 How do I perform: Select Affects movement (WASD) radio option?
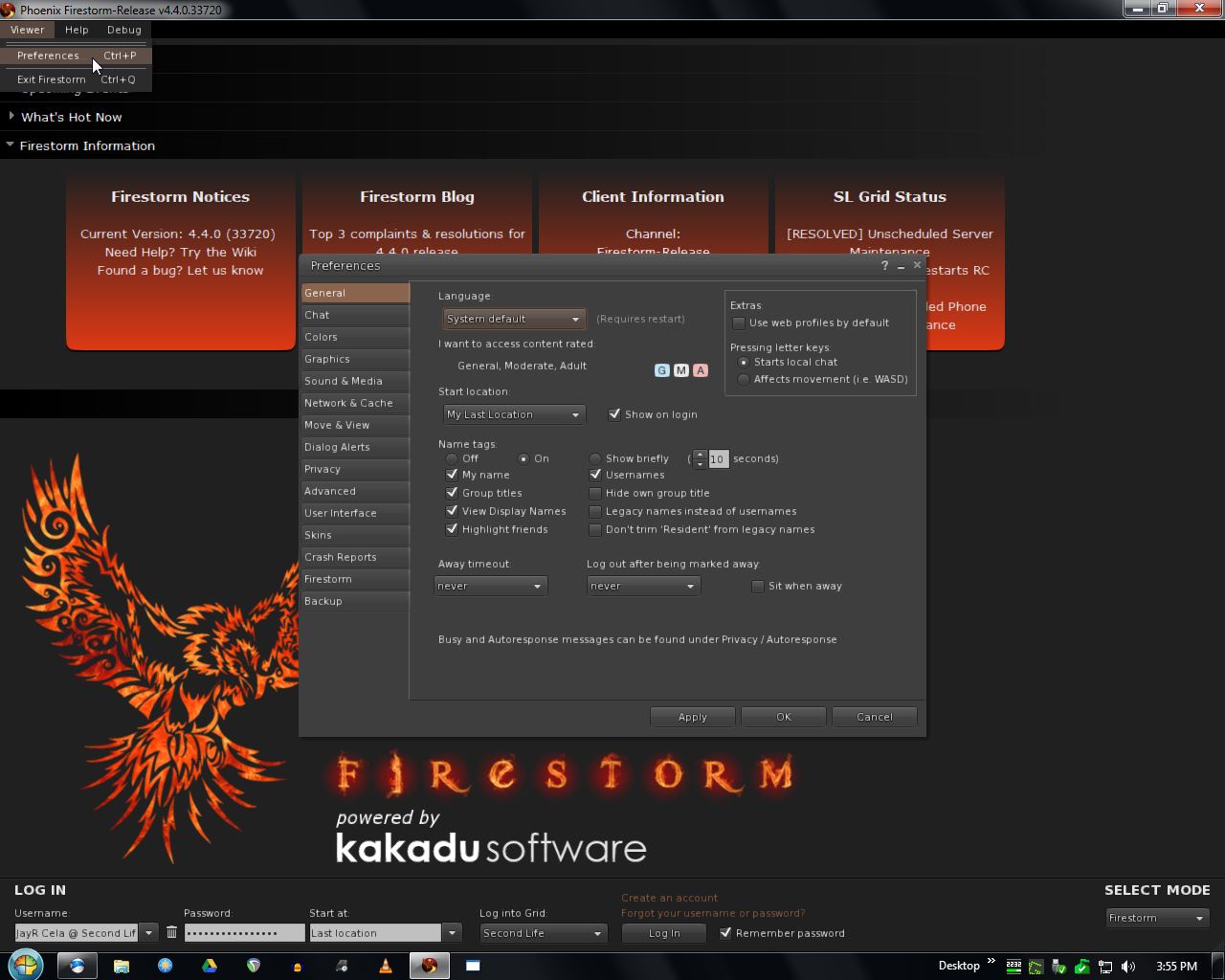click(744, 380)
